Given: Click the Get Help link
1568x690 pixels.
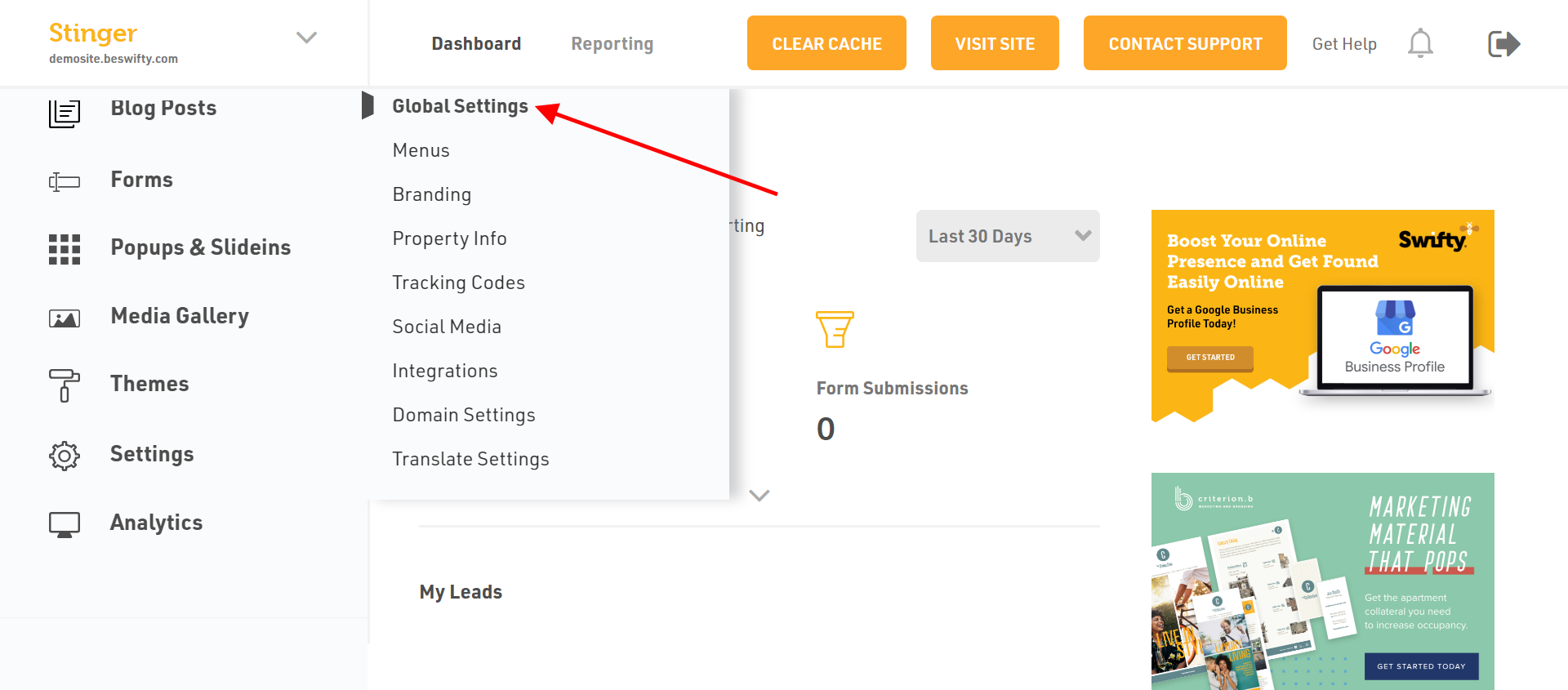Looking at the screenshot, I should 1344,44.
